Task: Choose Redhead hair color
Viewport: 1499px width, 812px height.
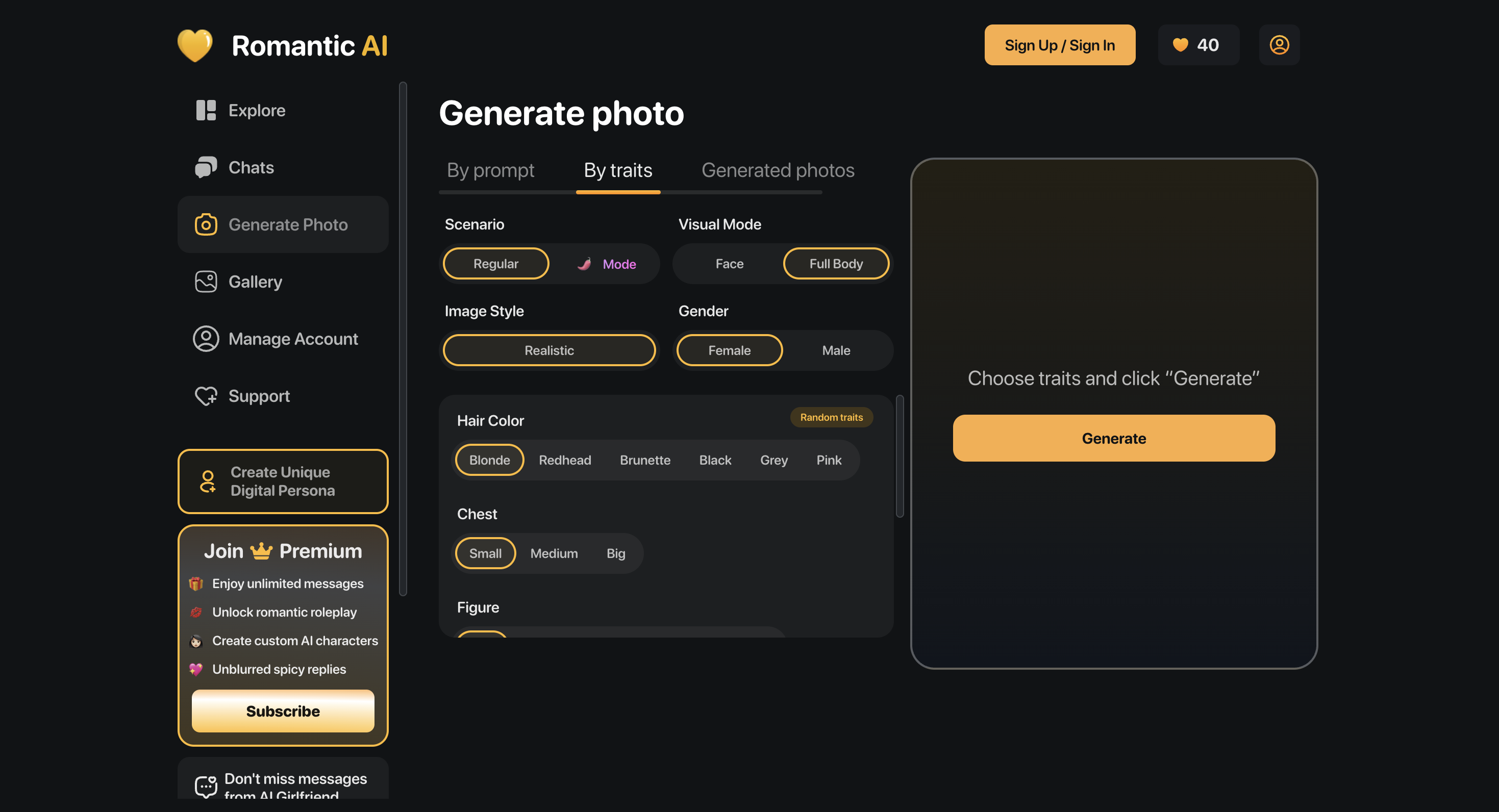Action: pos(564,460)
